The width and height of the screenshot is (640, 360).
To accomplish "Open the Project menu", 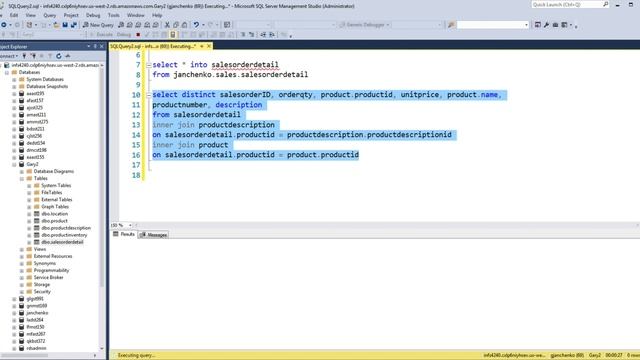I will pos(71,15).
